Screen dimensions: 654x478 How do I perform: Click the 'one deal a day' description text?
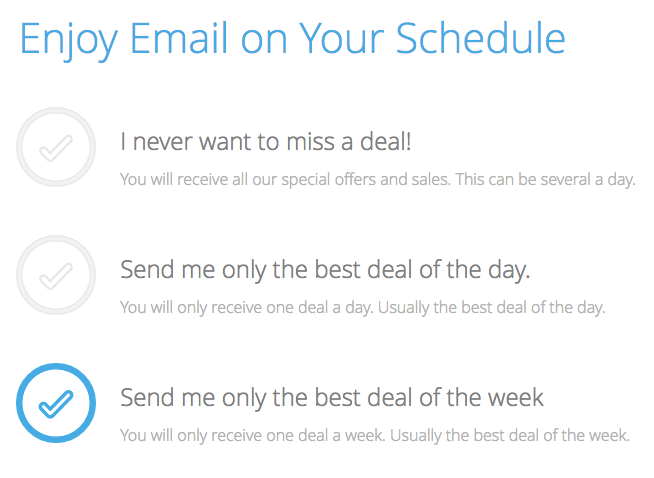[x=362, y=308]
